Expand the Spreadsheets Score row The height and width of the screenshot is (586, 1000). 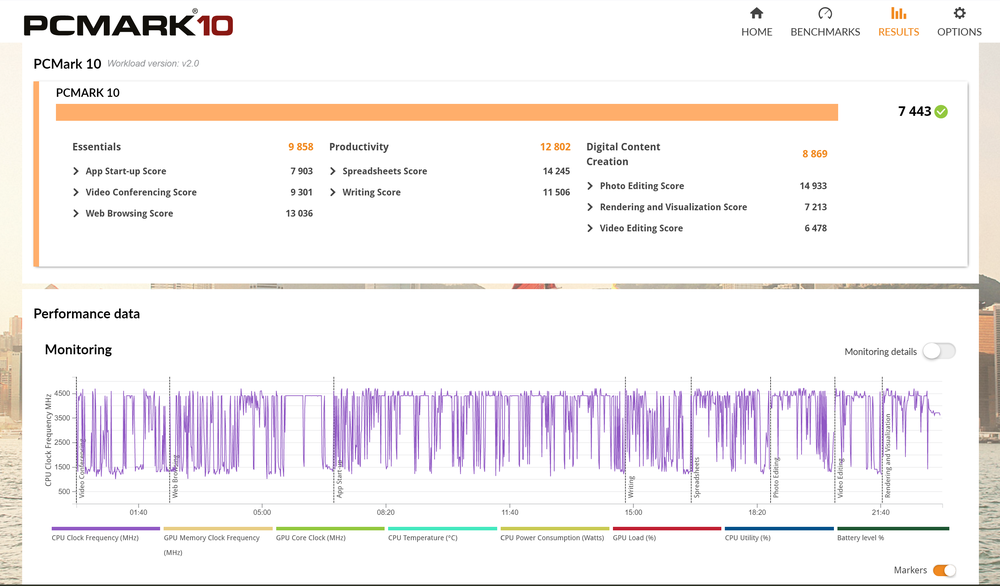coord(450,171)
